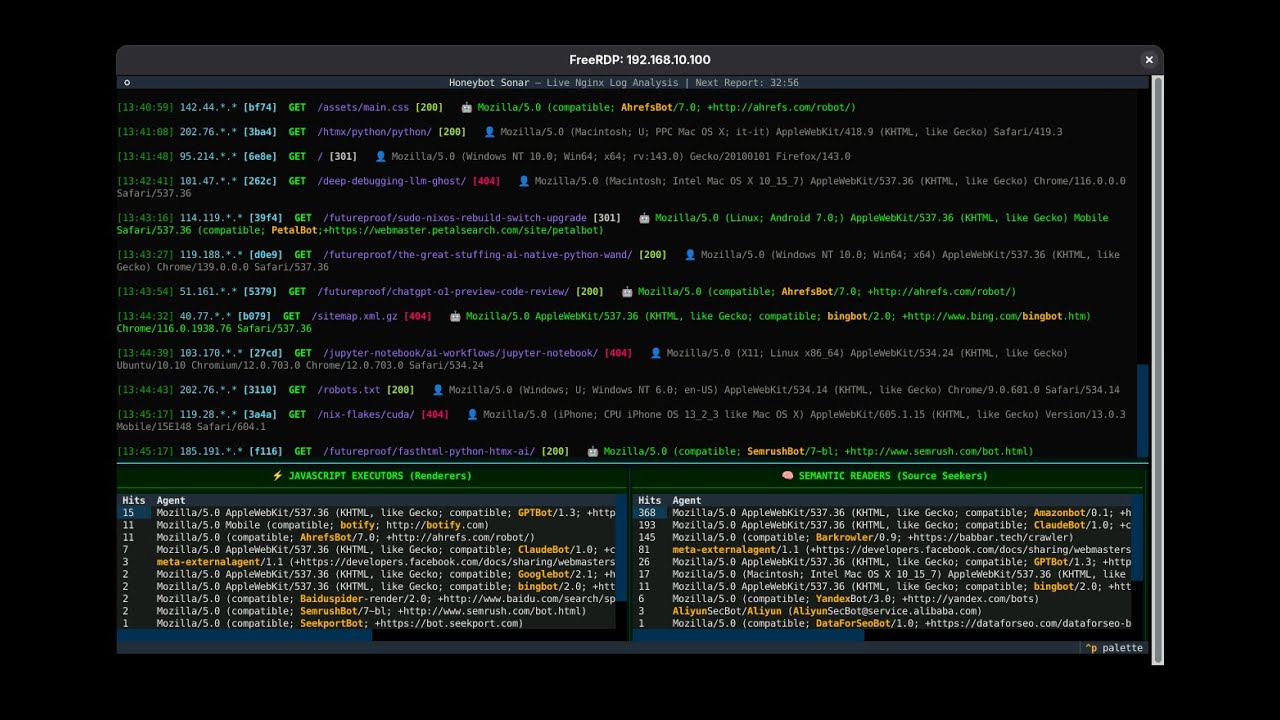Screen dimensions: 1280x720
Task: Open the ^p palette command in the footer
Action: point(1114,648)
